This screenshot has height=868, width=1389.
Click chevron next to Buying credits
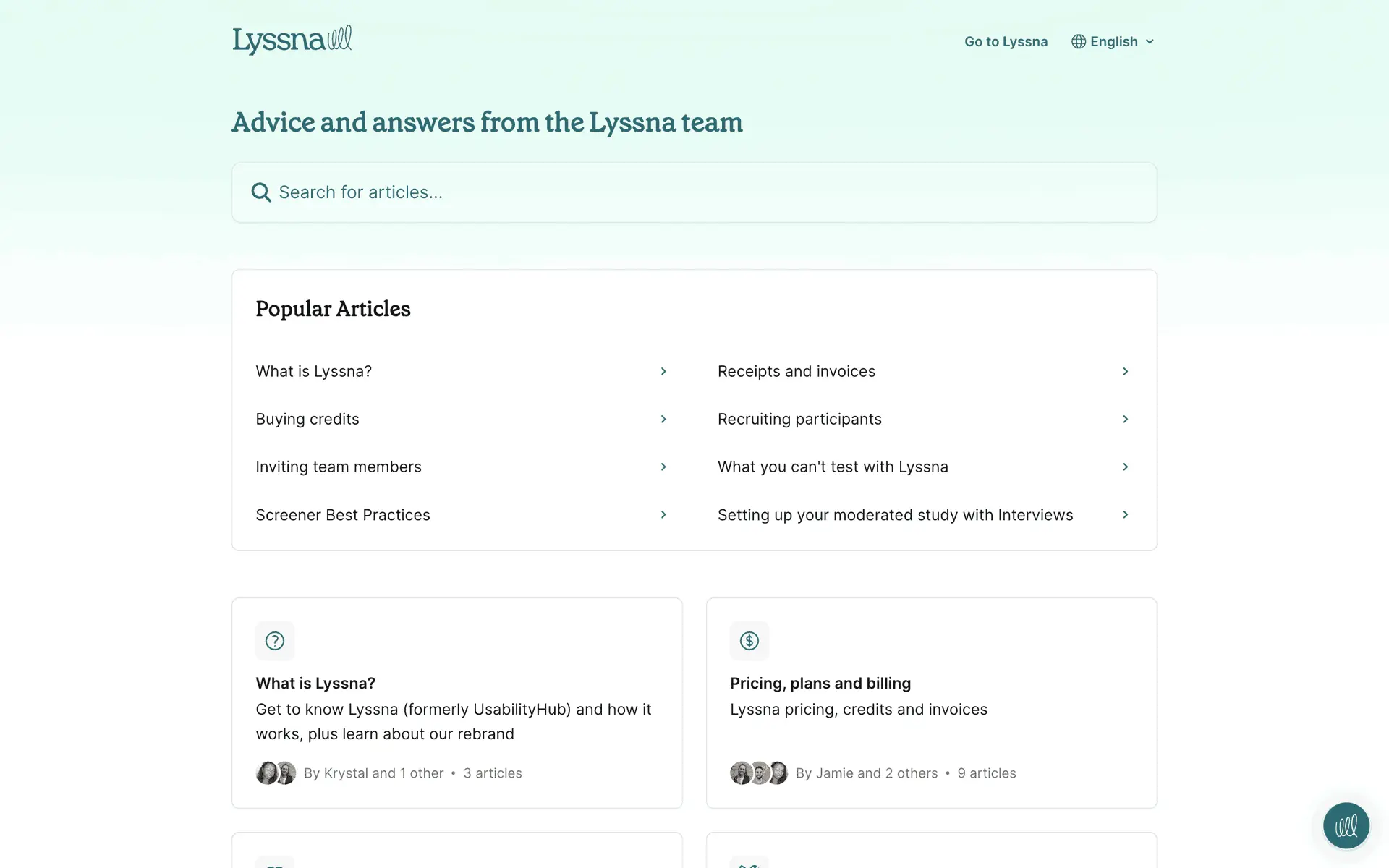[663, 420]
